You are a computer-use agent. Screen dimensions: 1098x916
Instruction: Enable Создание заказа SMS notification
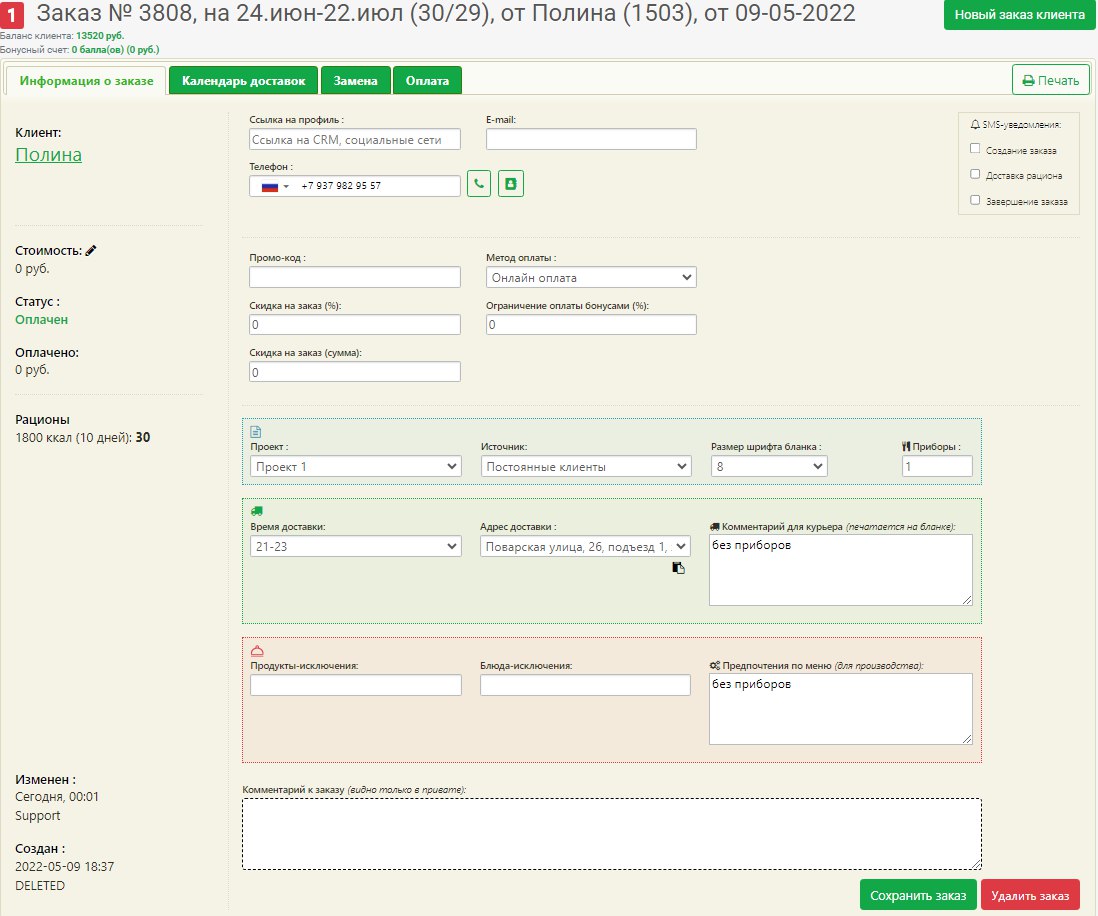[975, 149]
